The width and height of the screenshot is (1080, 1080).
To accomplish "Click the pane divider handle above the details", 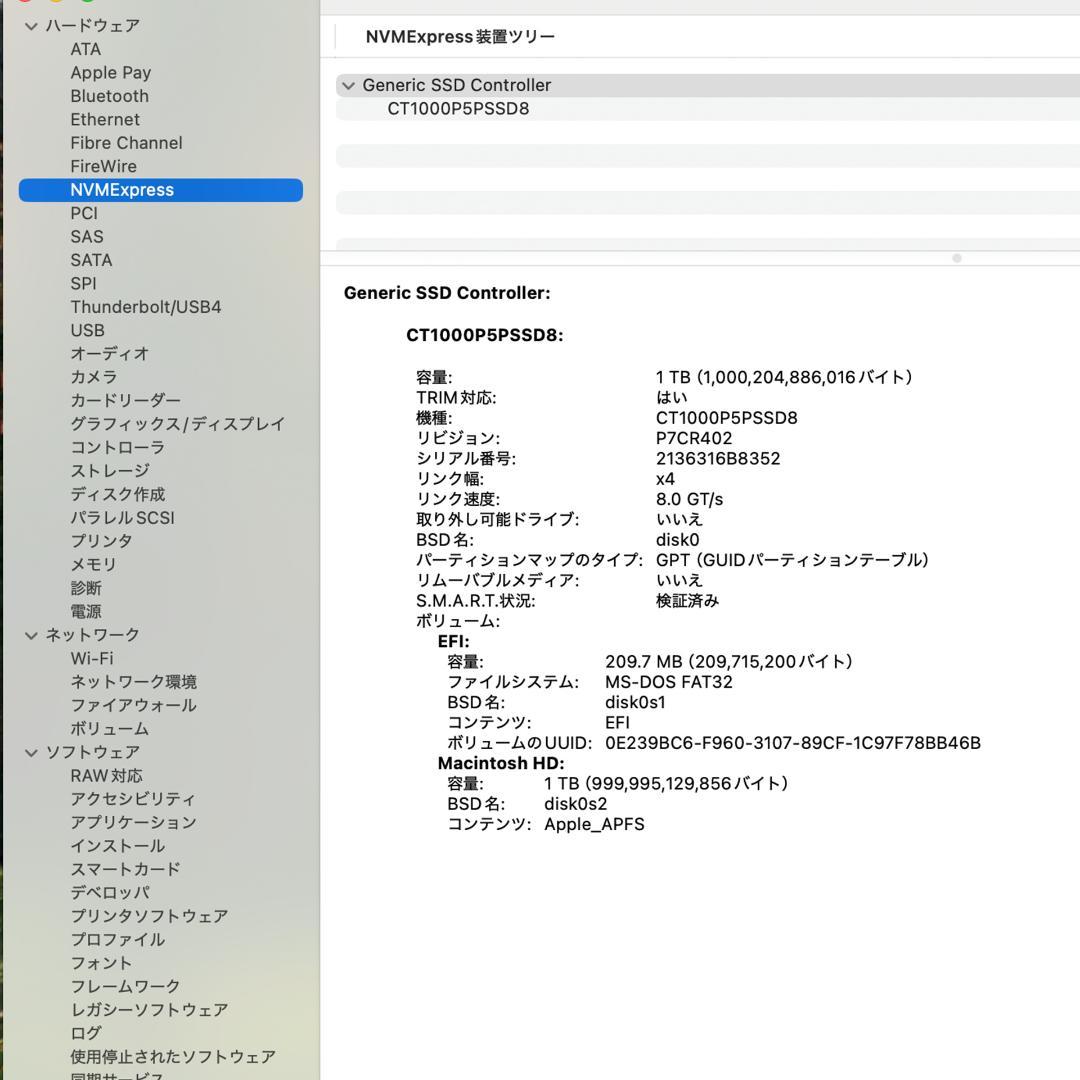I will click(956, 258).
